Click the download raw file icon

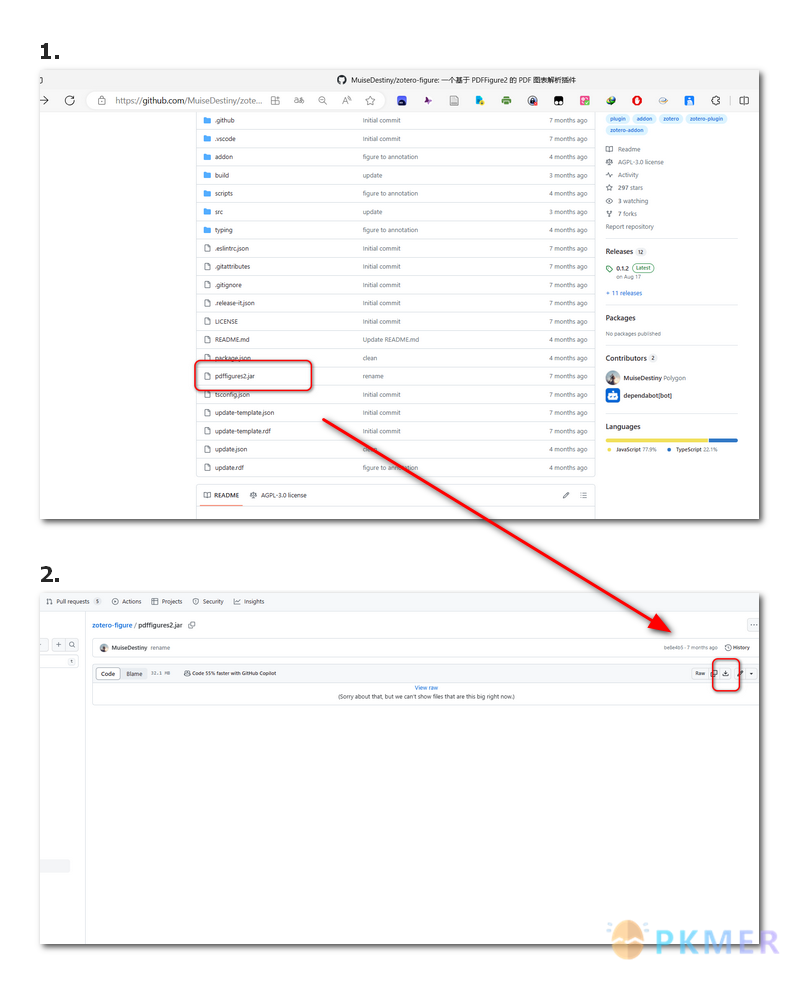725,673
